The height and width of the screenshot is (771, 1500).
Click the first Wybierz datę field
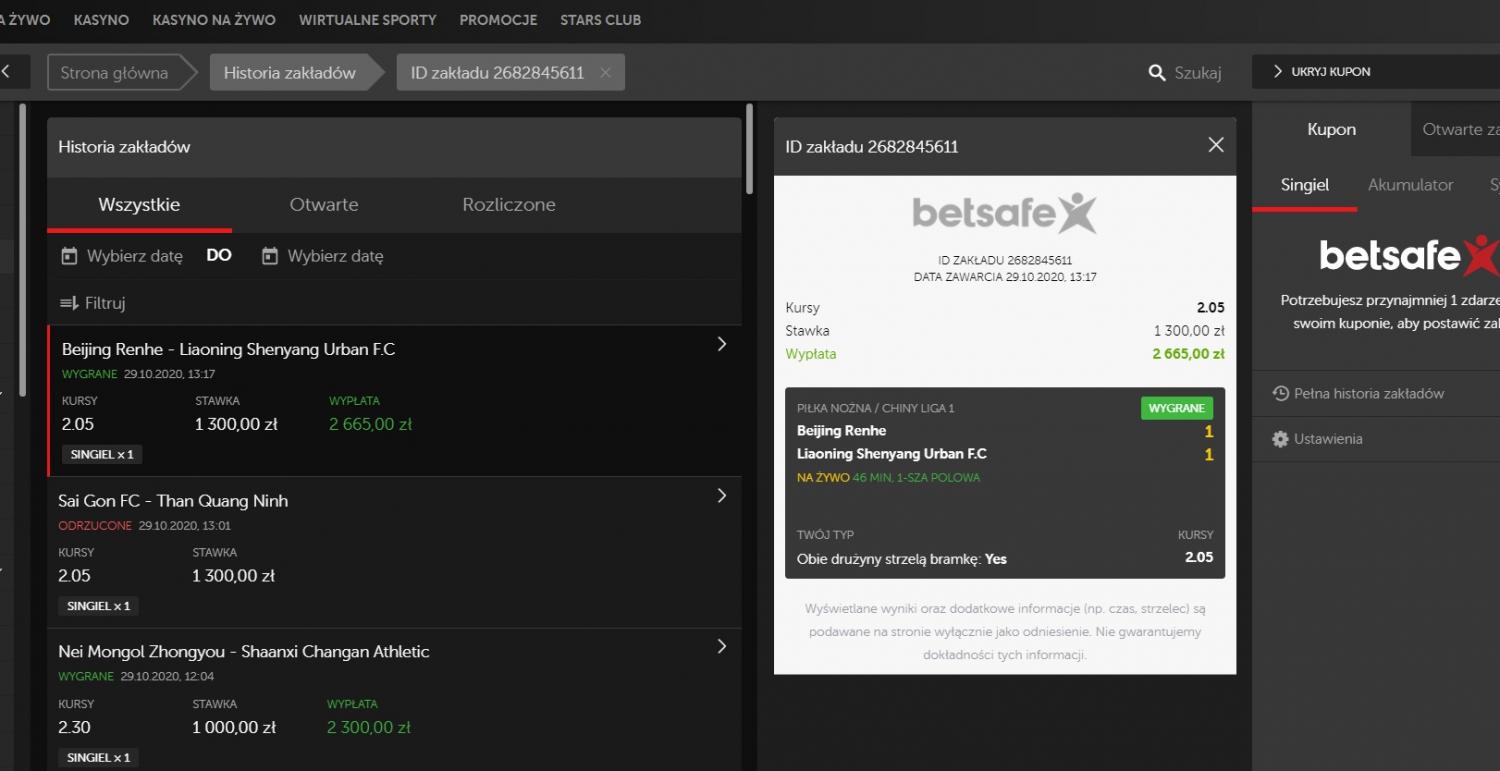[x=122, y=256]
